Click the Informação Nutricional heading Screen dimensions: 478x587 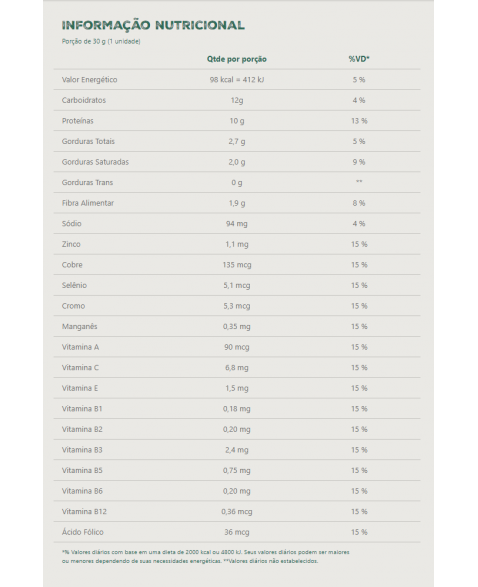point(153,25)
